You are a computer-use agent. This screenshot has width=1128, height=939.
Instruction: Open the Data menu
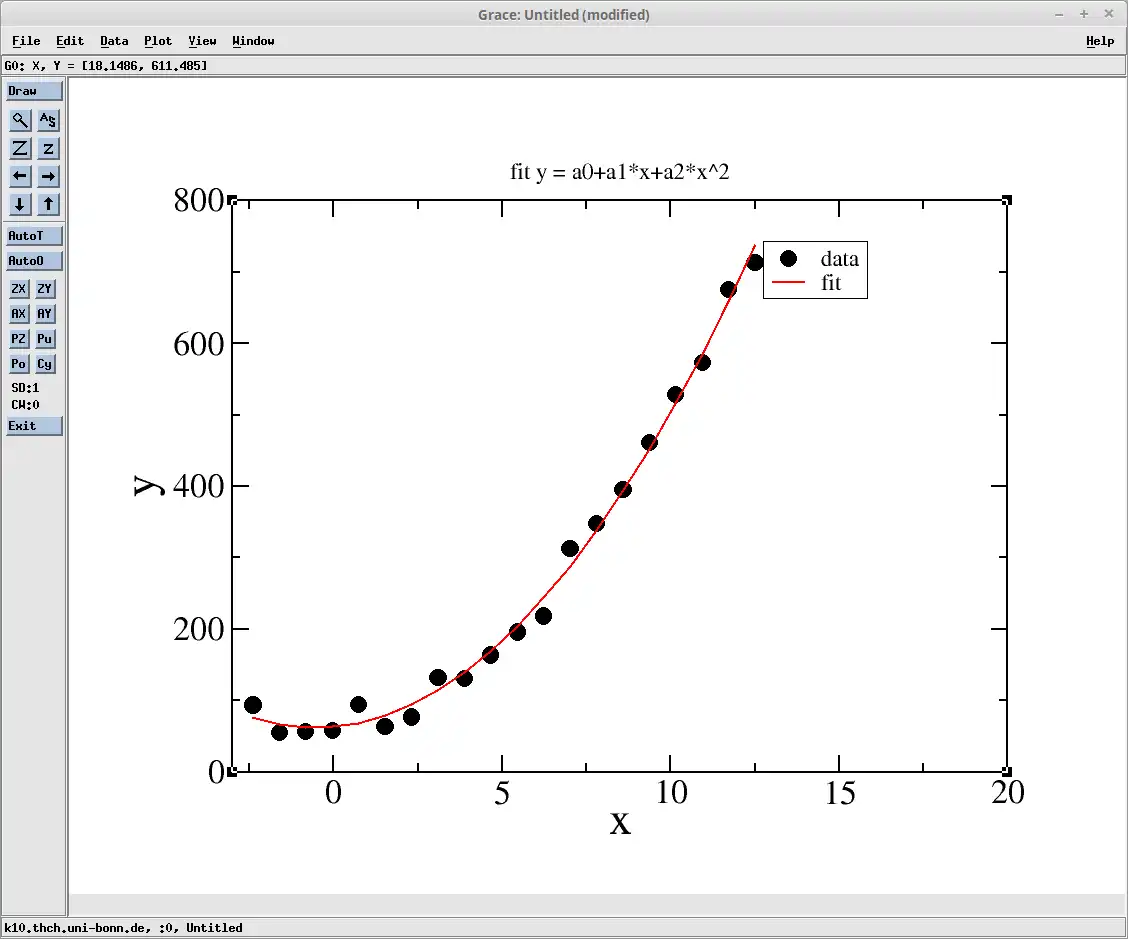click(x=114, y=41)
